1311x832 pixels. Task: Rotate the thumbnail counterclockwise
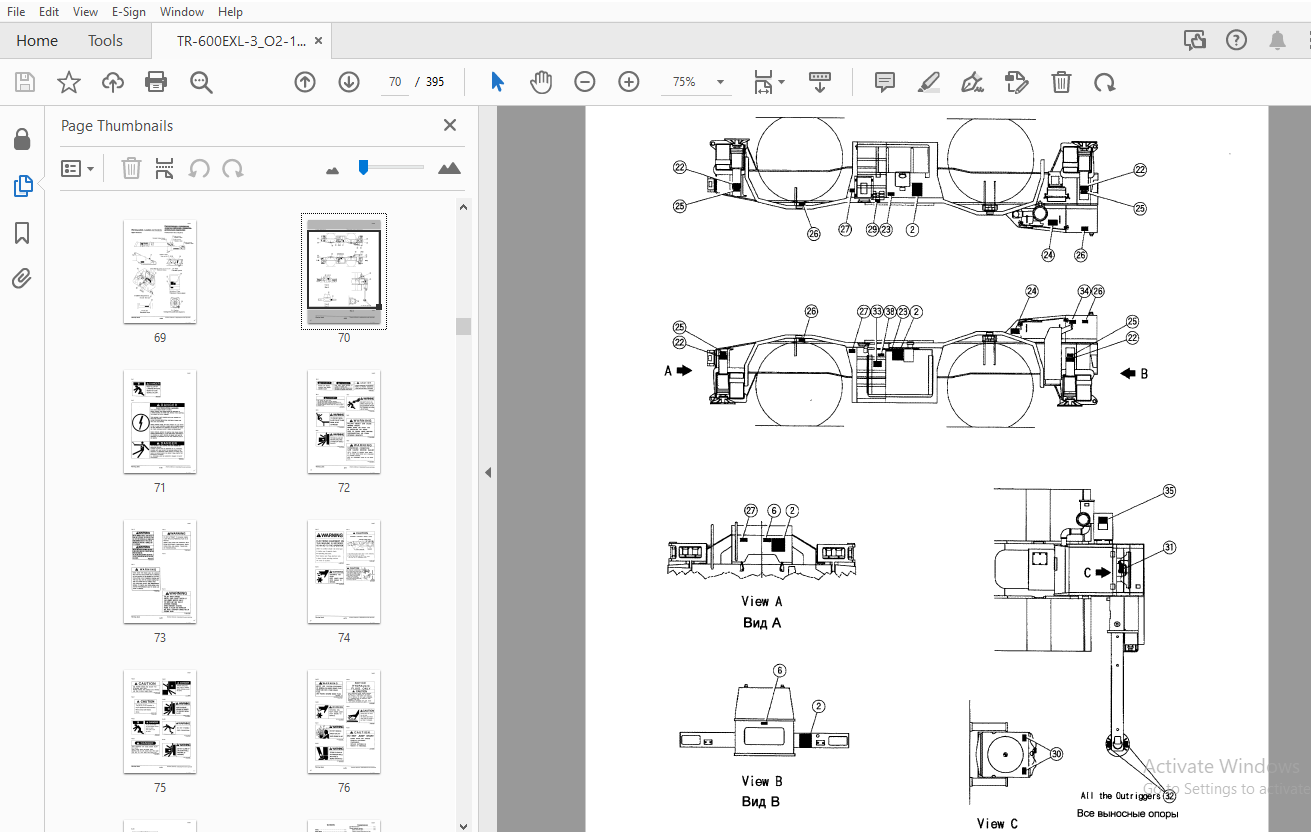(x=199, y=168)
